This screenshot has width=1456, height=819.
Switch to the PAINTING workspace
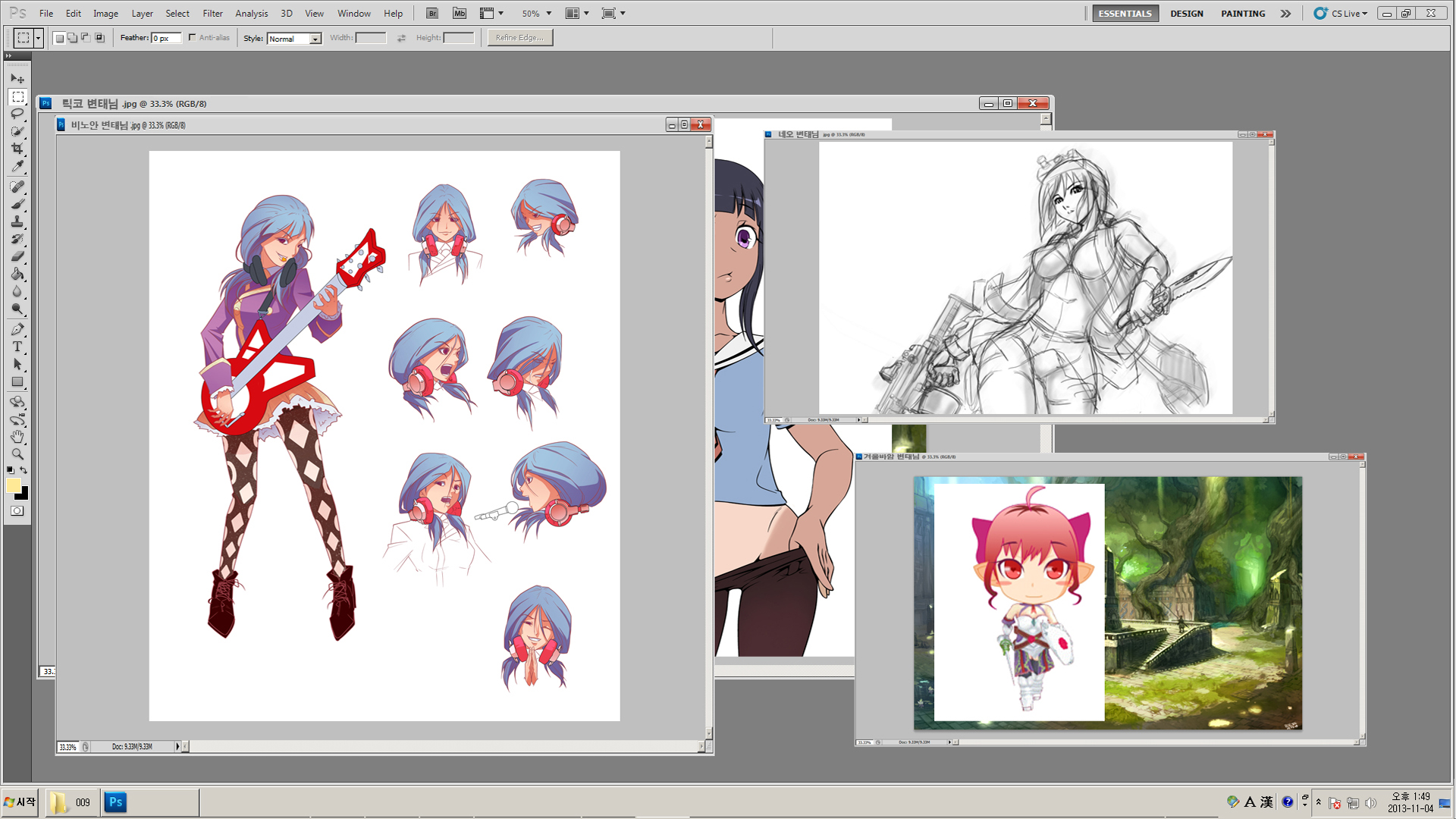(1243, 13)
